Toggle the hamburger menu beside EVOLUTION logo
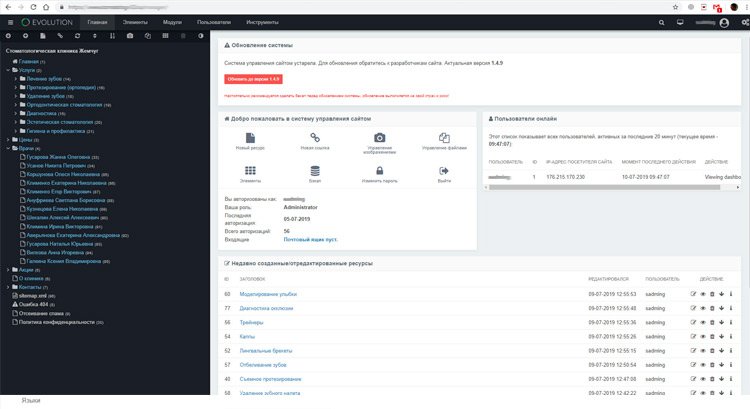 (10, 22)
